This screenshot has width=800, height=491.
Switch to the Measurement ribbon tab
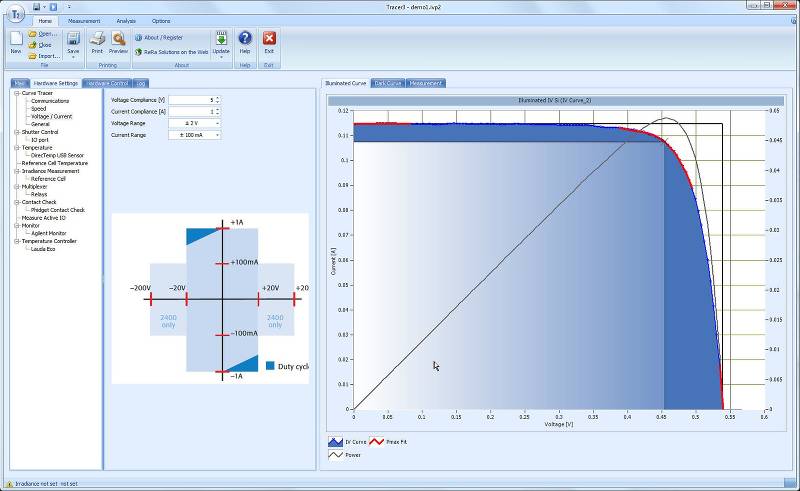point(84,21)
